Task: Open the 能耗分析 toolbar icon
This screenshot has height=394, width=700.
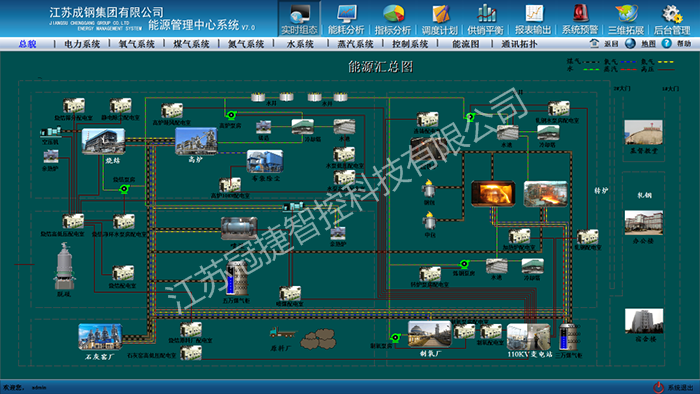Action: (x=346, y=13)
